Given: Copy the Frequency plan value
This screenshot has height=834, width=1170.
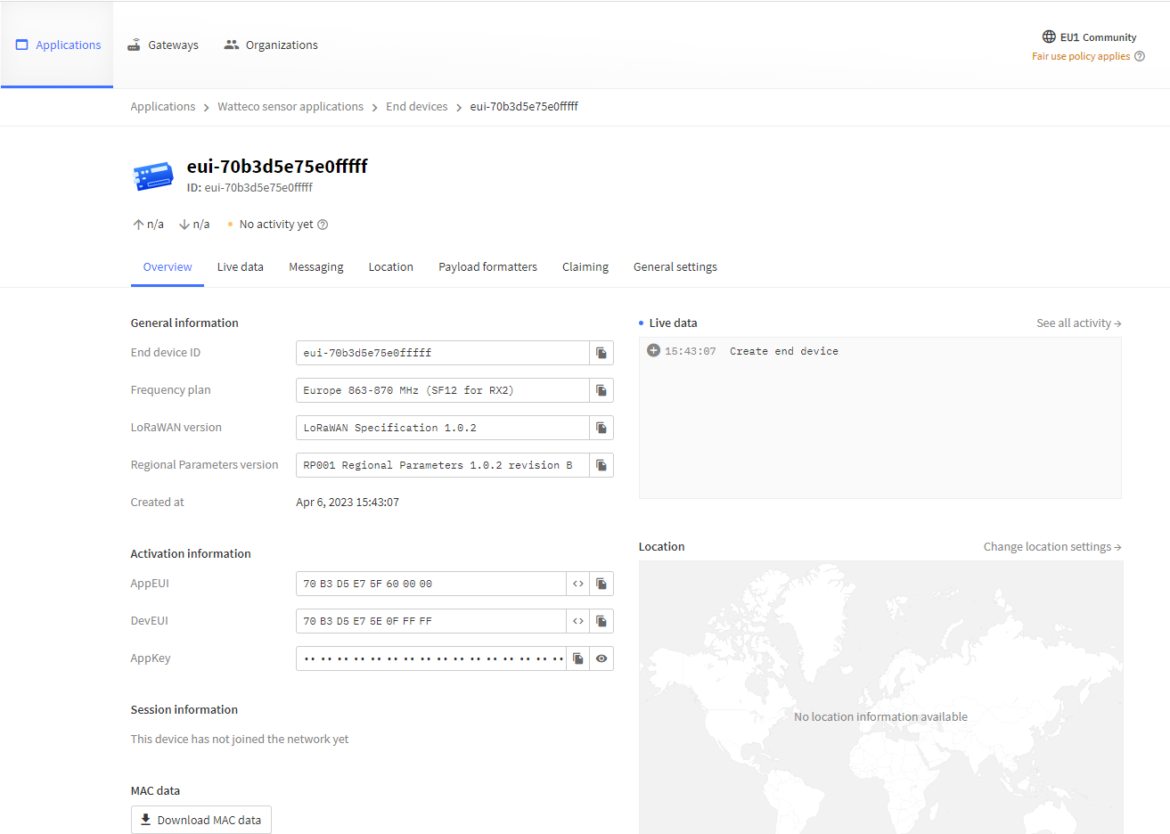Looking at the screenshot, I should (601, 390).
